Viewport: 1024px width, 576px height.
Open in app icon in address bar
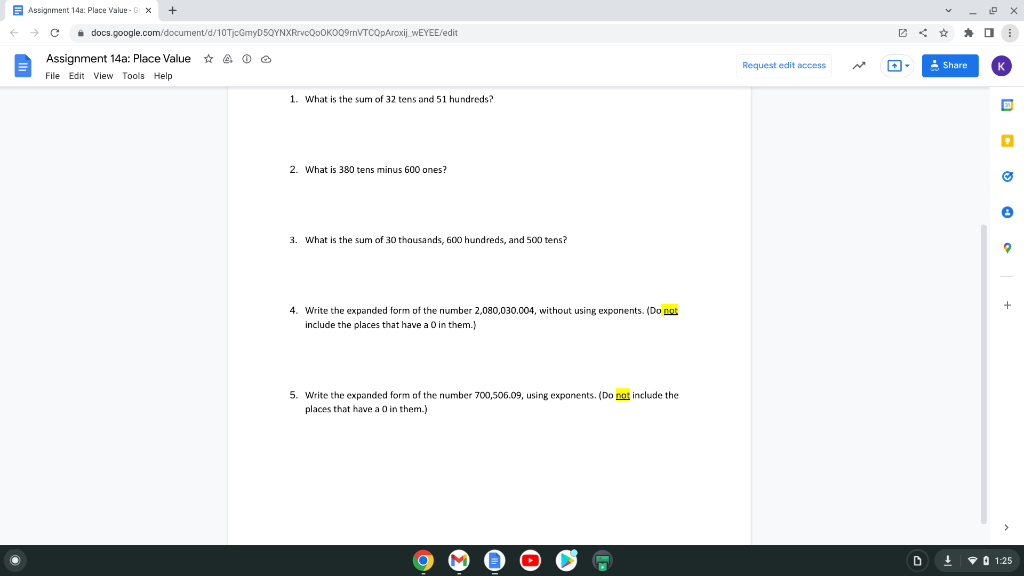click(x=903, y=33)
